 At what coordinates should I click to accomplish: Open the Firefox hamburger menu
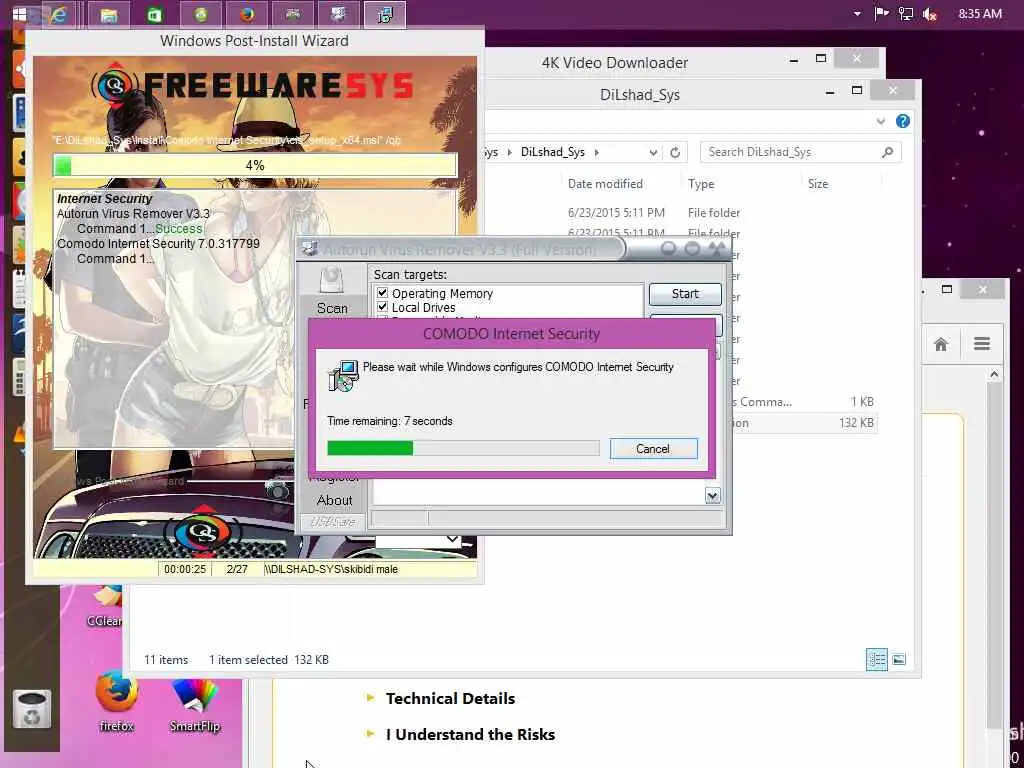coord(982,344)
